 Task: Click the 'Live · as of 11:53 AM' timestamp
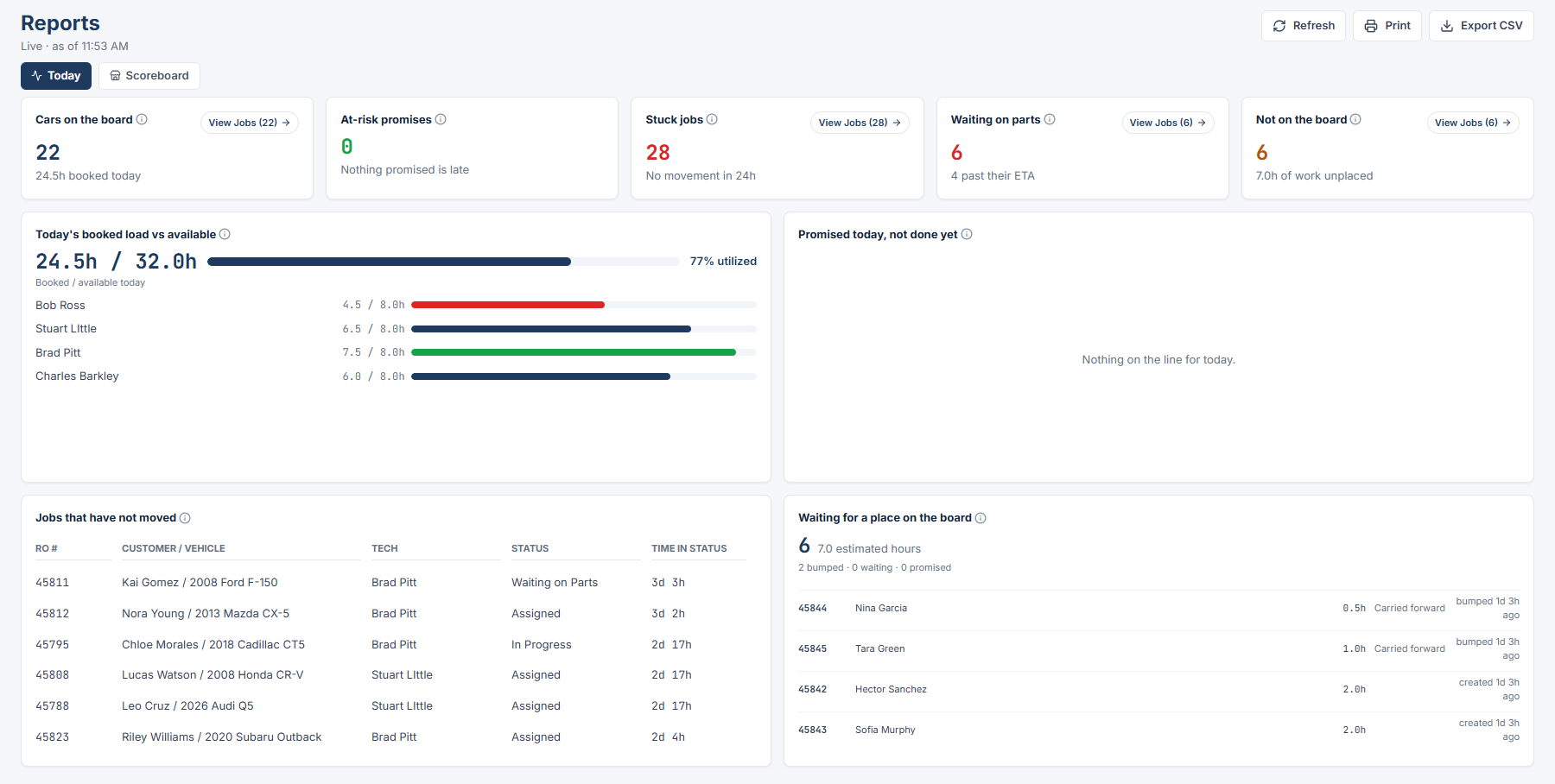click(74, 47)
